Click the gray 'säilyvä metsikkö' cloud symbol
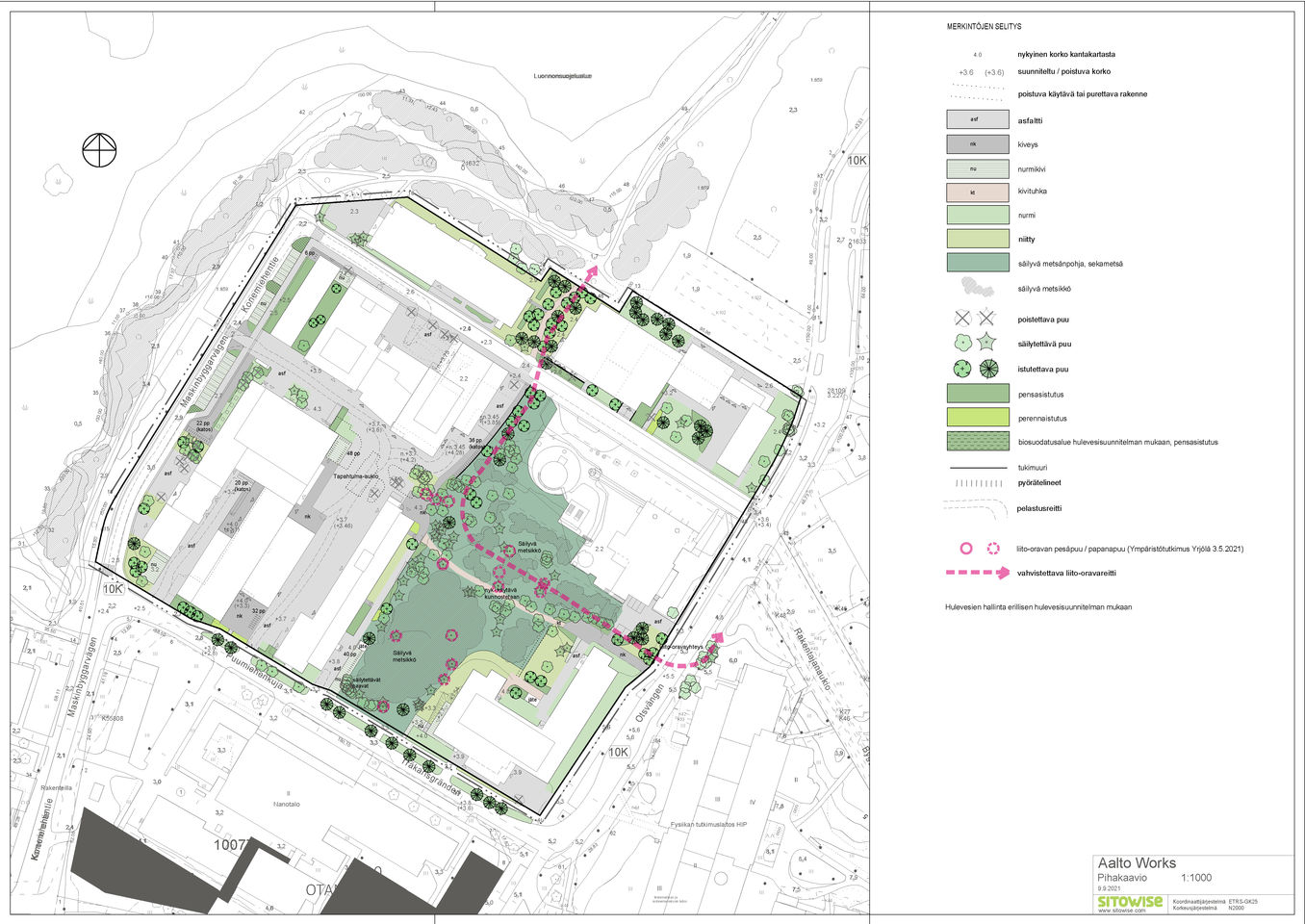This screenshot has height=924, width=1305. 977,289
